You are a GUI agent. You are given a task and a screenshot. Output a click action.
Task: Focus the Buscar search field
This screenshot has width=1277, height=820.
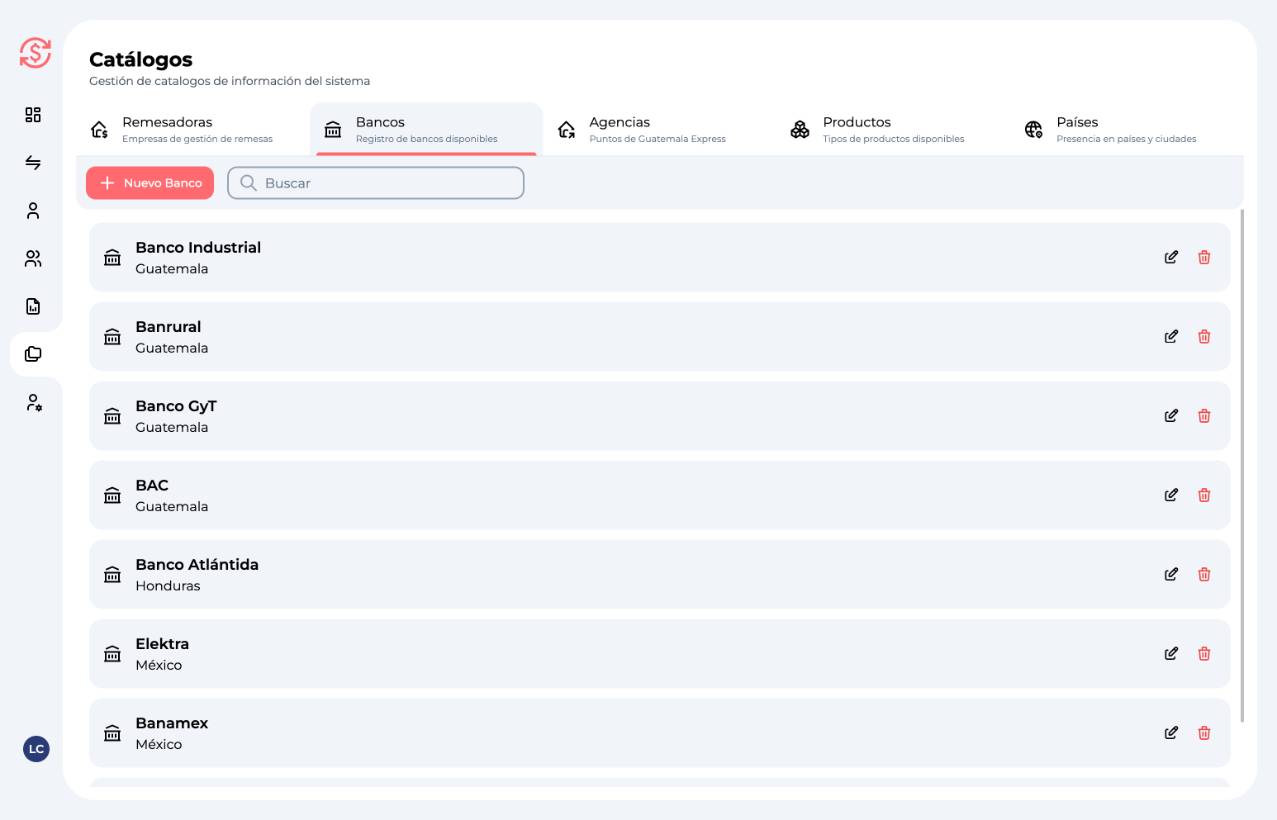[376, 183]
